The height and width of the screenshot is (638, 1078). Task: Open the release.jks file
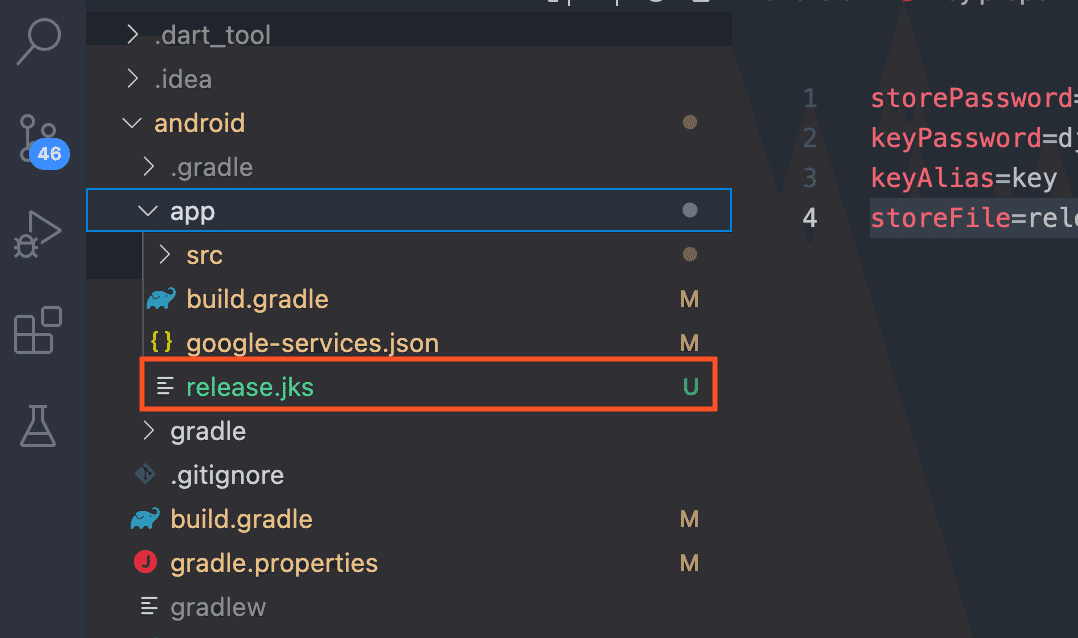click(250, 387)
